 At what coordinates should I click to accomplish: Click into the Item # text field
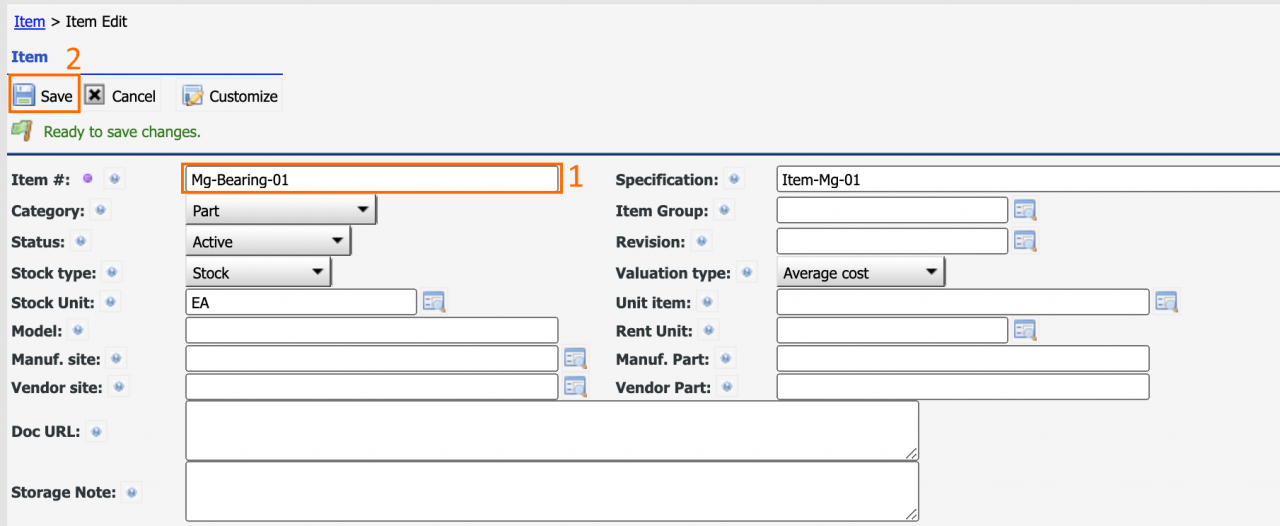tap(371, 180)
